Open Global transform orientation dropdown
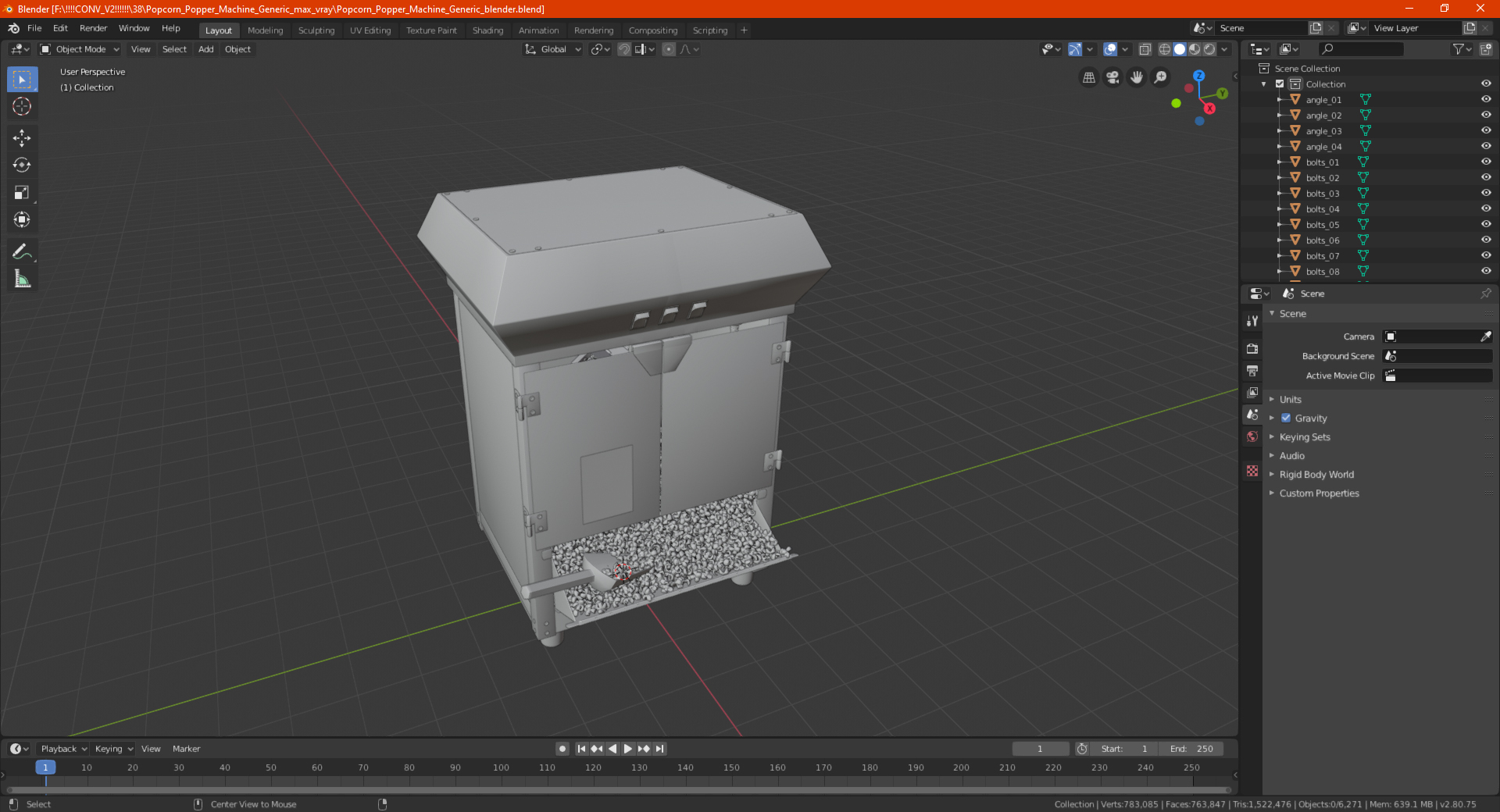Viewport: 1500px width, 812px height. tap(553, 49)
